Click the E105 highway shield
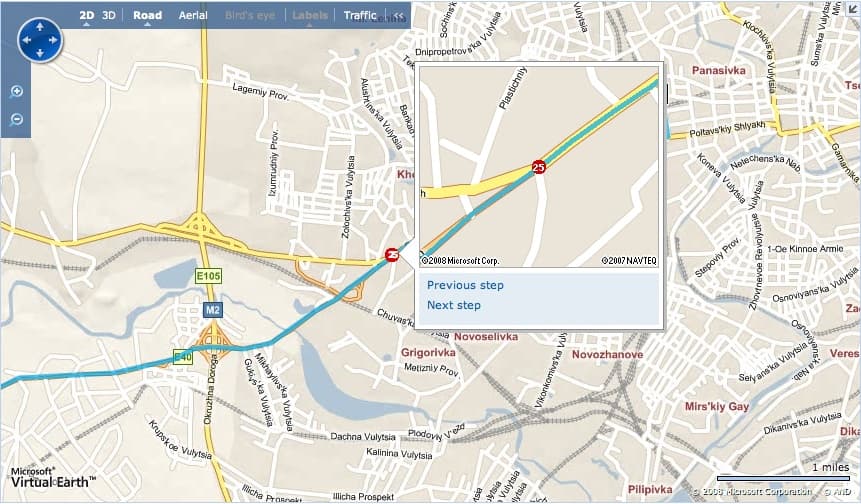This screenshot has width=861, height=504. [209, 276]
